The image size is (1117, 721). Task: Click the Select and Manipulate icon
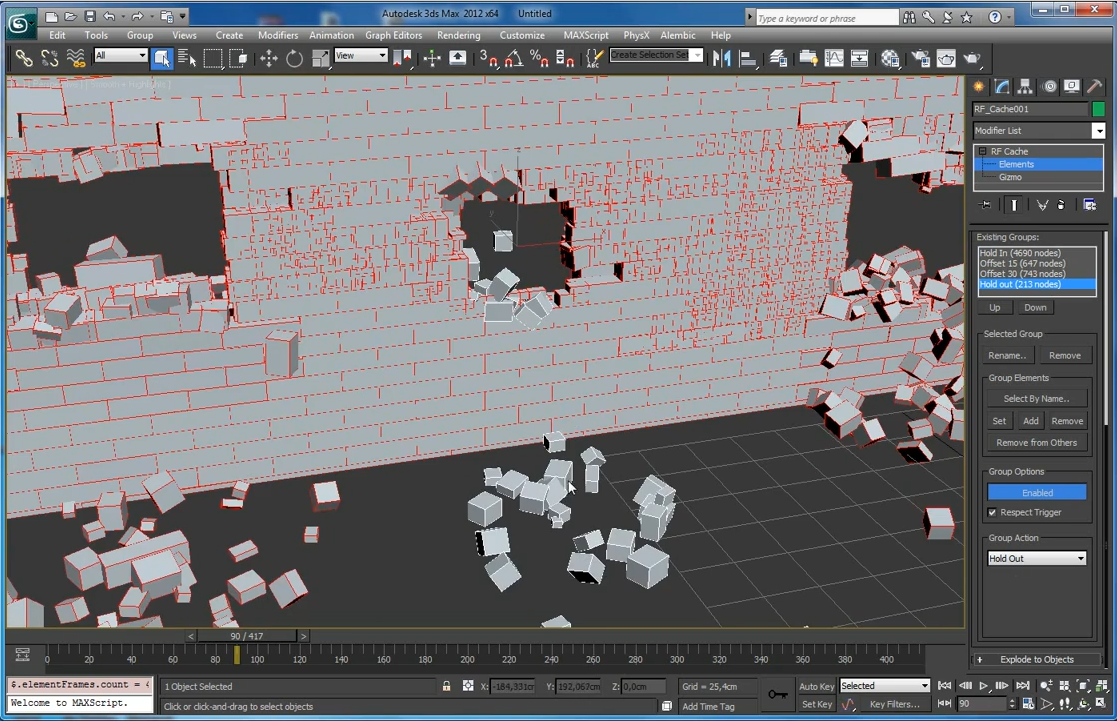click(432, 58)
